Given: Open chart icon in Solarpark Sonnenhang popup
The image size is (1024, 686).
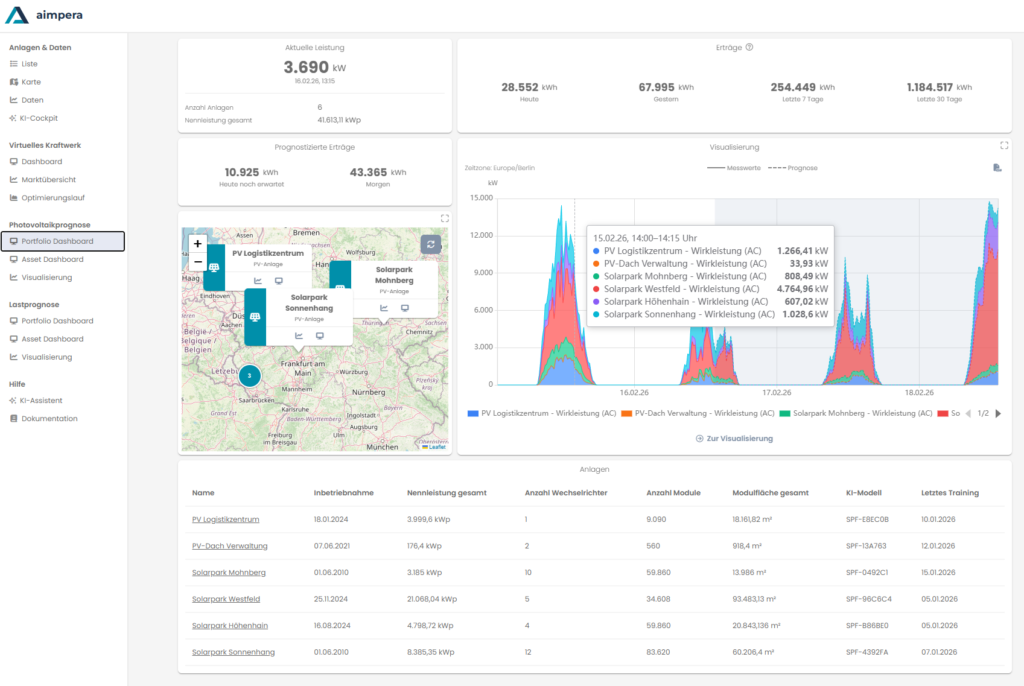Looking at the screenshot, I should click(x=298, y=335).
